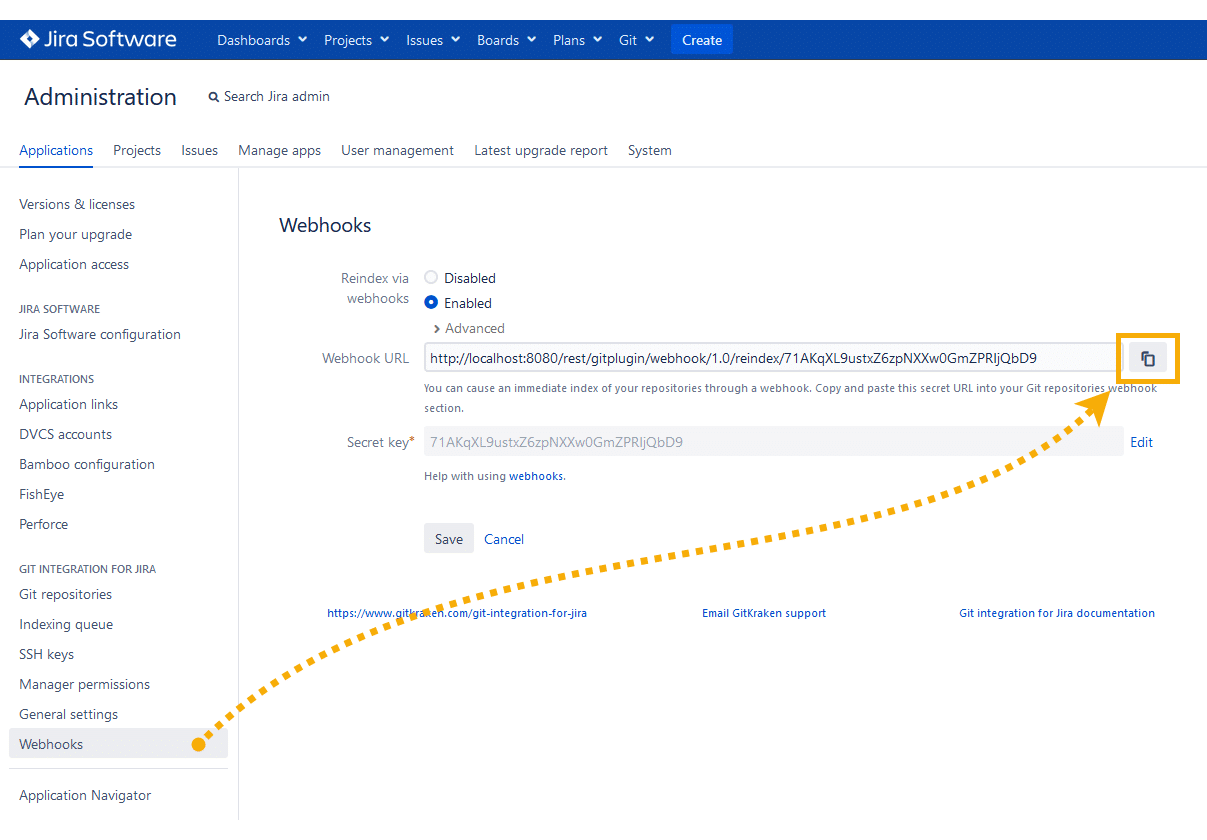Open the System tab

649,150
